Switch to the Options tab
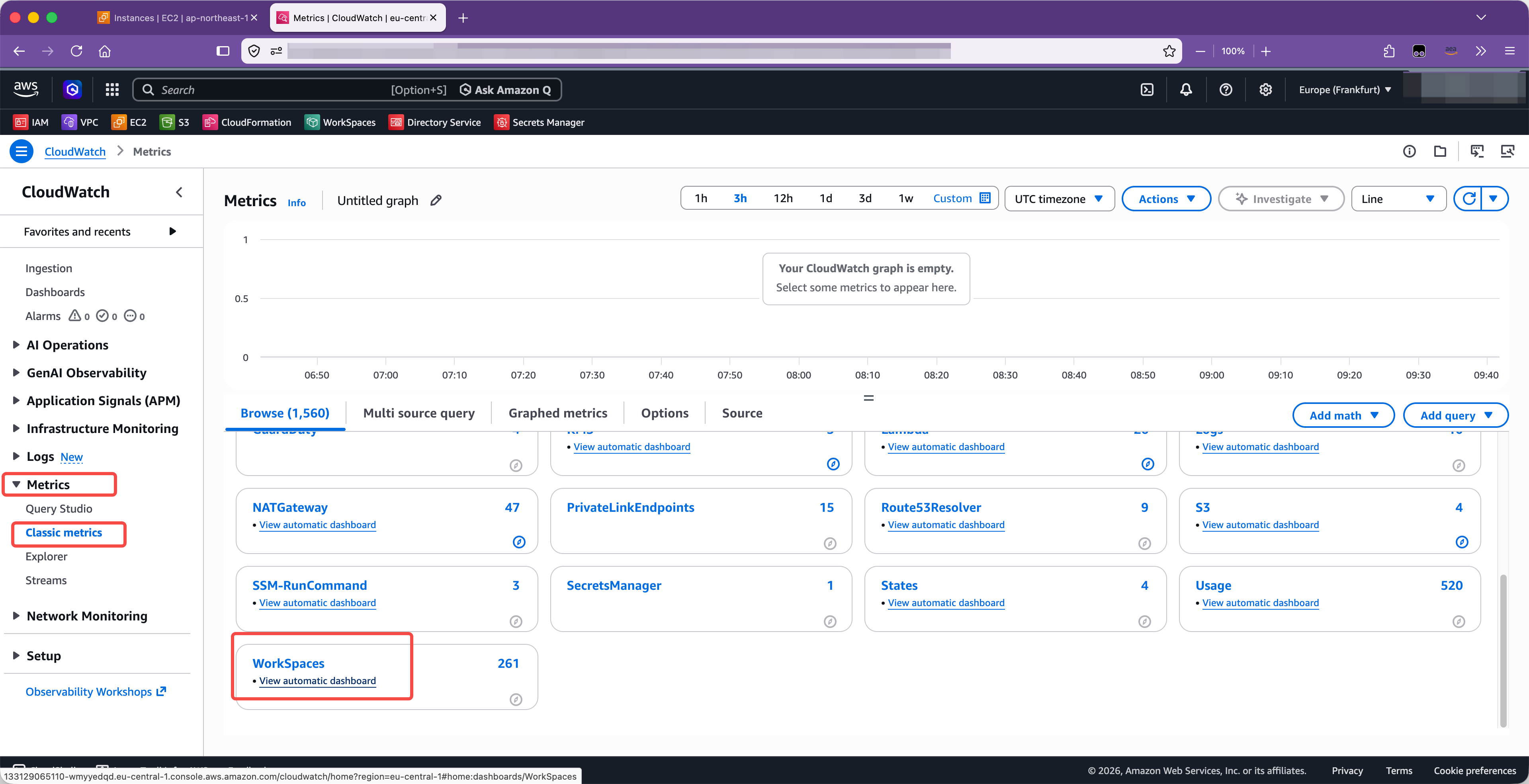 pos(664,413)
